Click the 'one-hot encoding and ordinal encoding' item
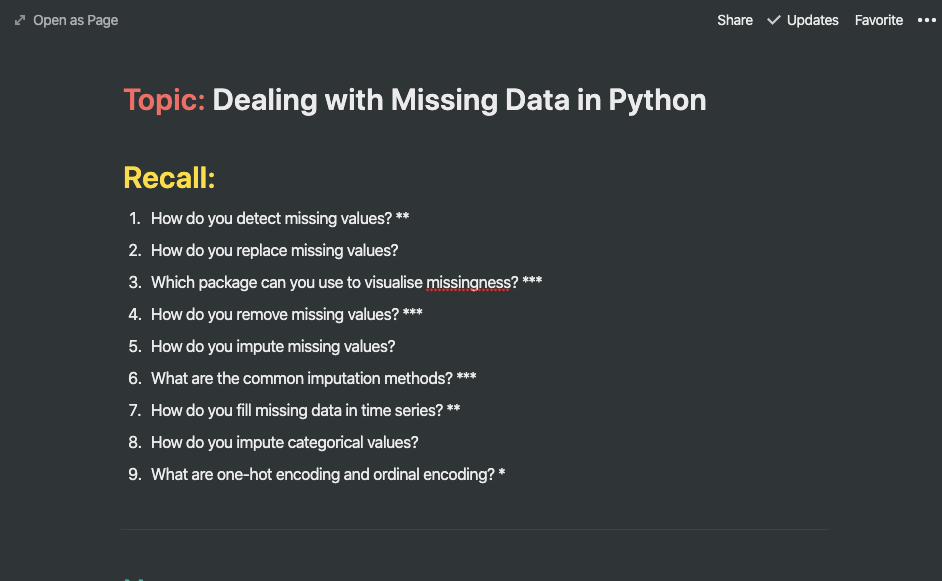The width and height of the screenshot is (942, 581). click(x=322, y=474)
